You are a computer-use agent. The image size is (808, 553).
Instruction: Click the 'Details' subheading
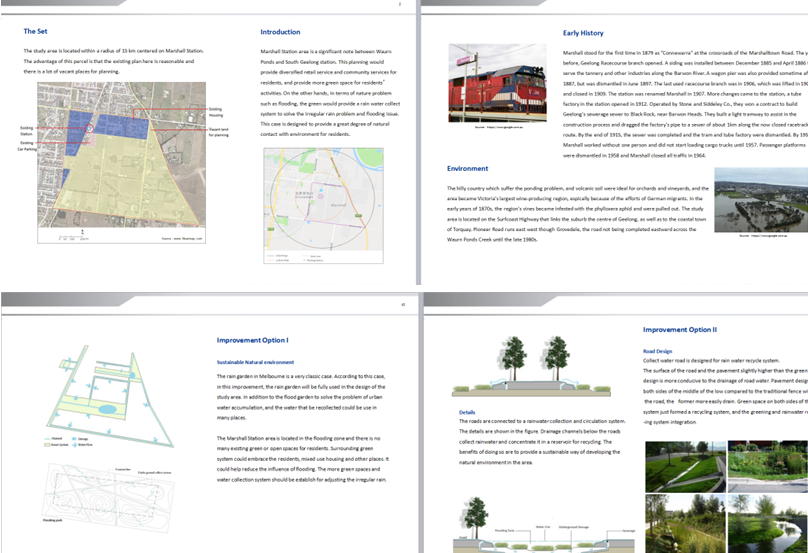pos(467,412)
